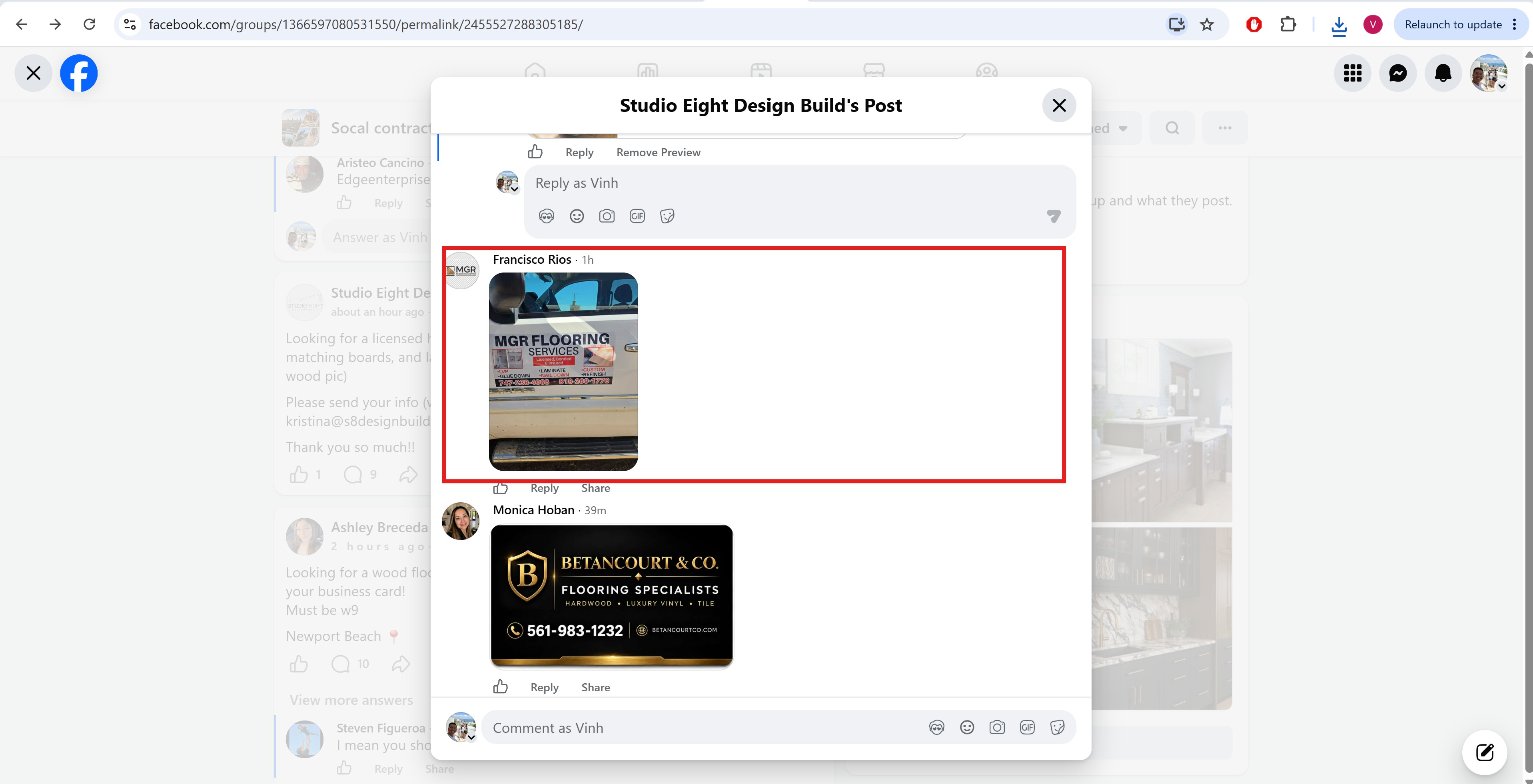Click the Facebook logo
This screenshot has width=1533, height=784.
click(x=78, y=73)
